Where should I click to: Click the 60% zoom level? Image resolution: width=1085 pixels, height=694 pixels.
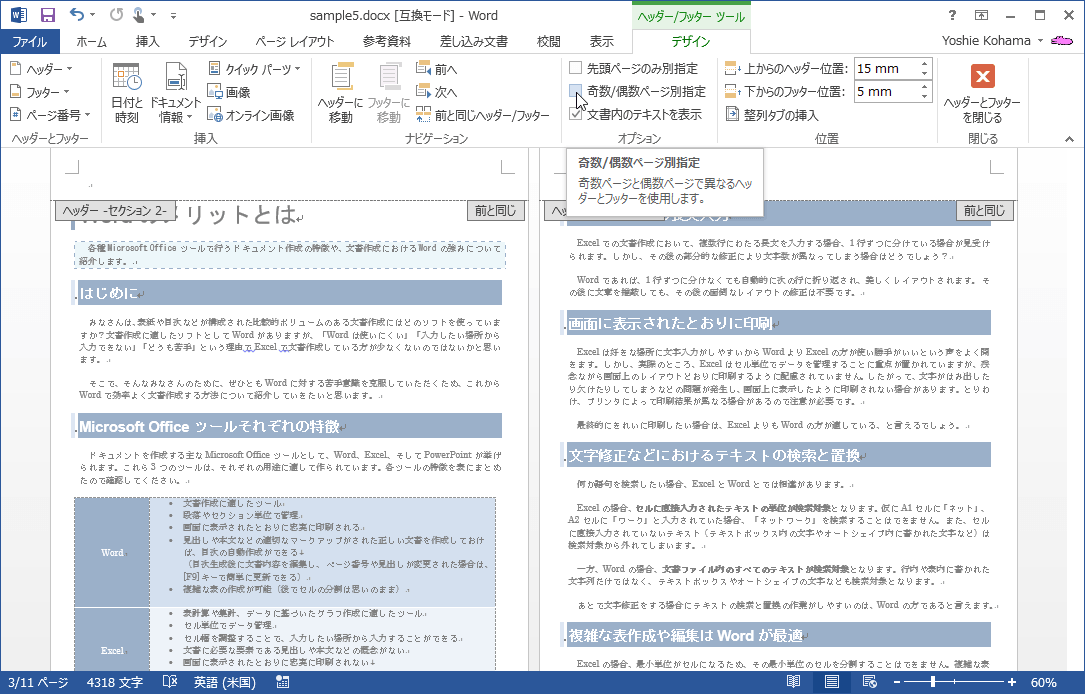[x=1043, y=682]
